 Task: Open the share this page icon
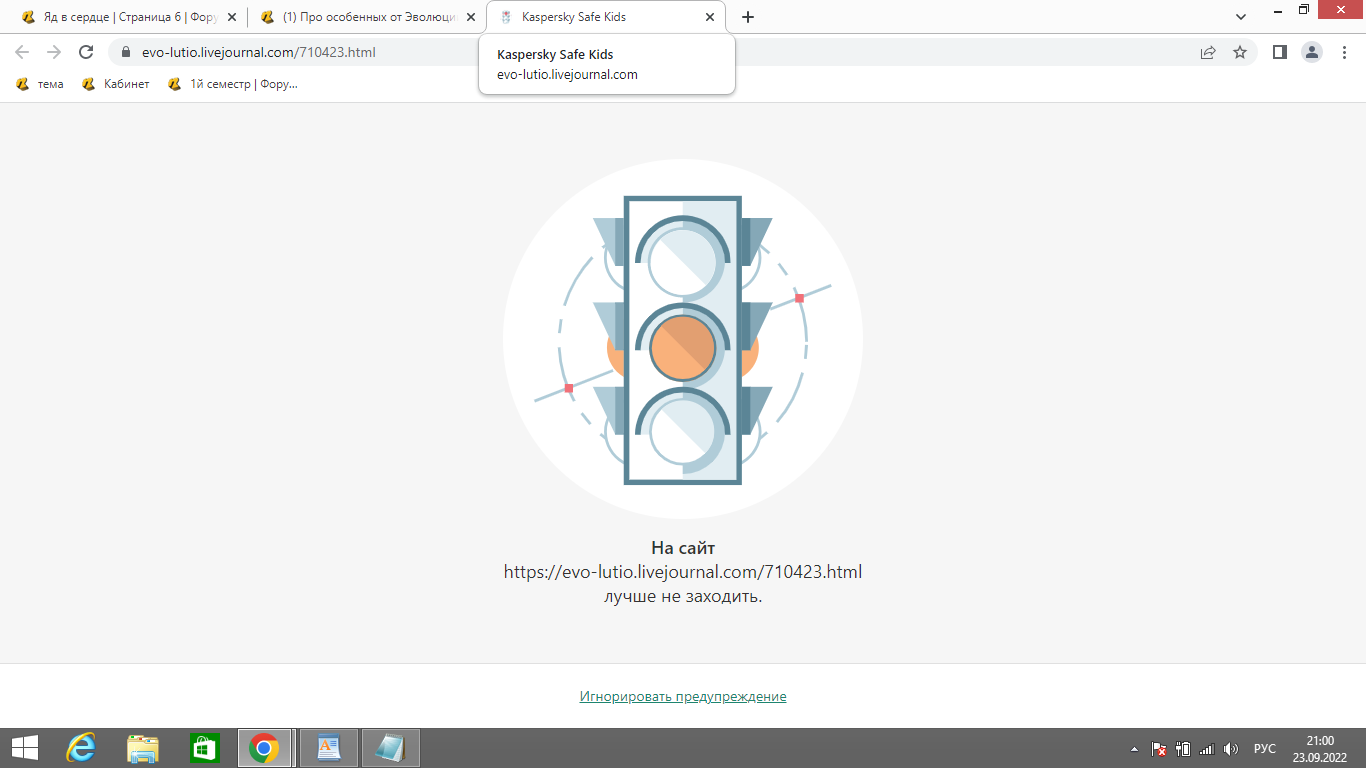click(1208, 52)
